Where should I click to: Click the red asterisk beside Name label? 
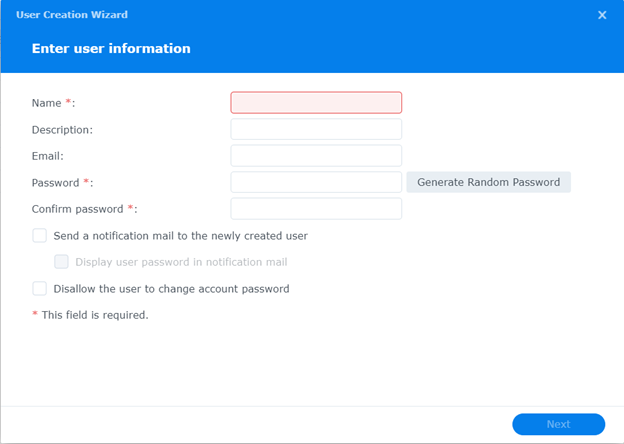pos(69,102)
